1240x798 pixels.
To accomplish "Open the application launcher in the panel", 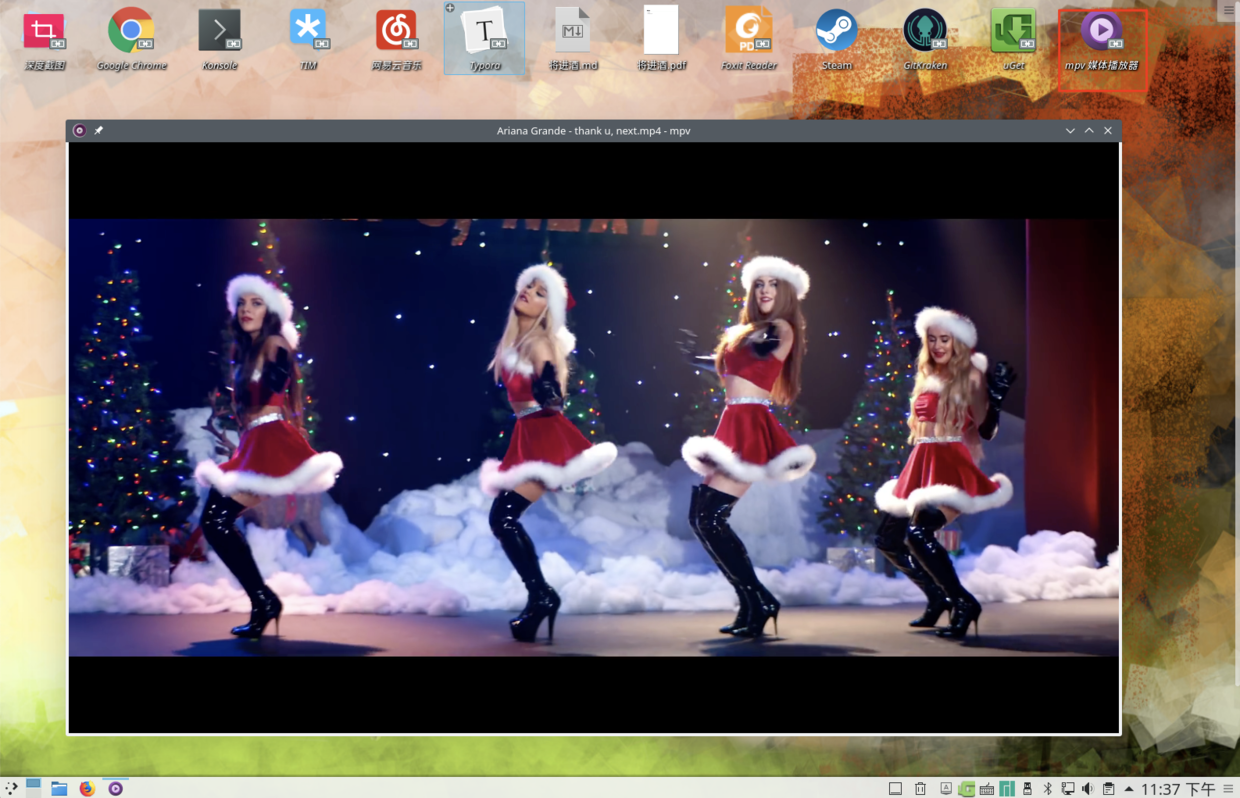I will [x=11, y=788].
